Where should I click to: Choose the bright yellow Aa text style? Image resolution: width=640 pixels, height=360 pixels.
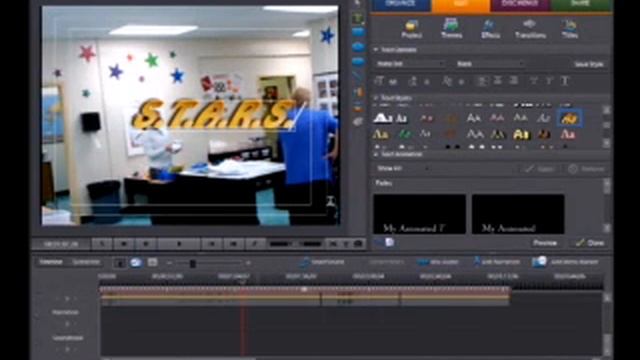point(521,134)
